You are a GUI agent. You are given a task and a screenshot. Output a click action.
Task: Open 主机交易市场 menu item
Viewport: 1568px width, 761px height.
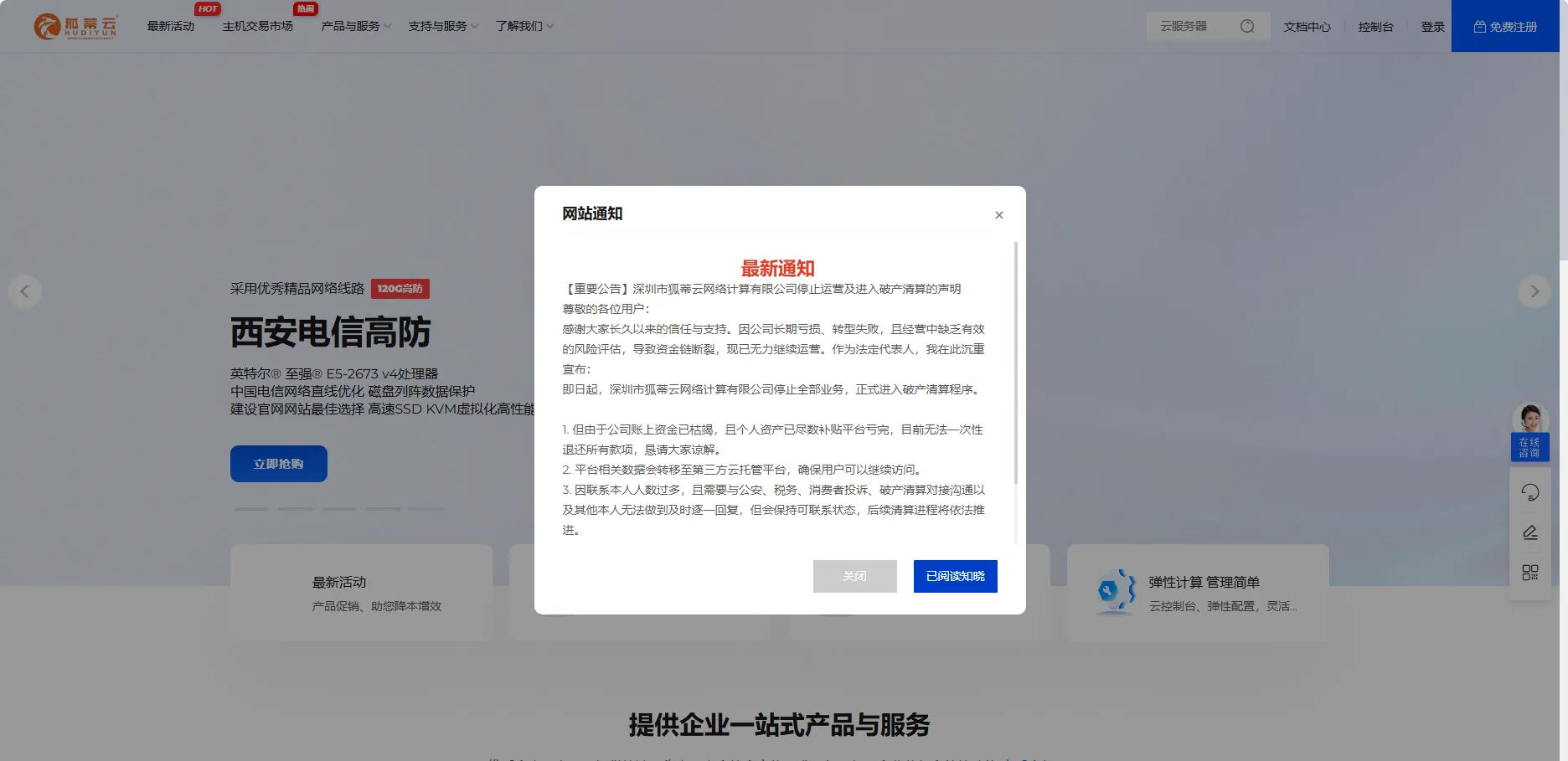click(258, 27)
